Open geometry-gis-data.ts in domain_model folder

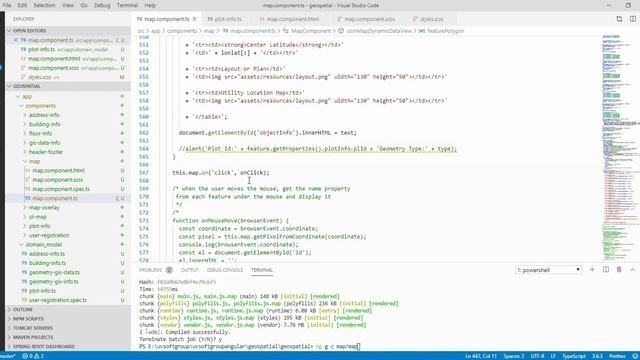pyautogui.click(x=54, y=272)
